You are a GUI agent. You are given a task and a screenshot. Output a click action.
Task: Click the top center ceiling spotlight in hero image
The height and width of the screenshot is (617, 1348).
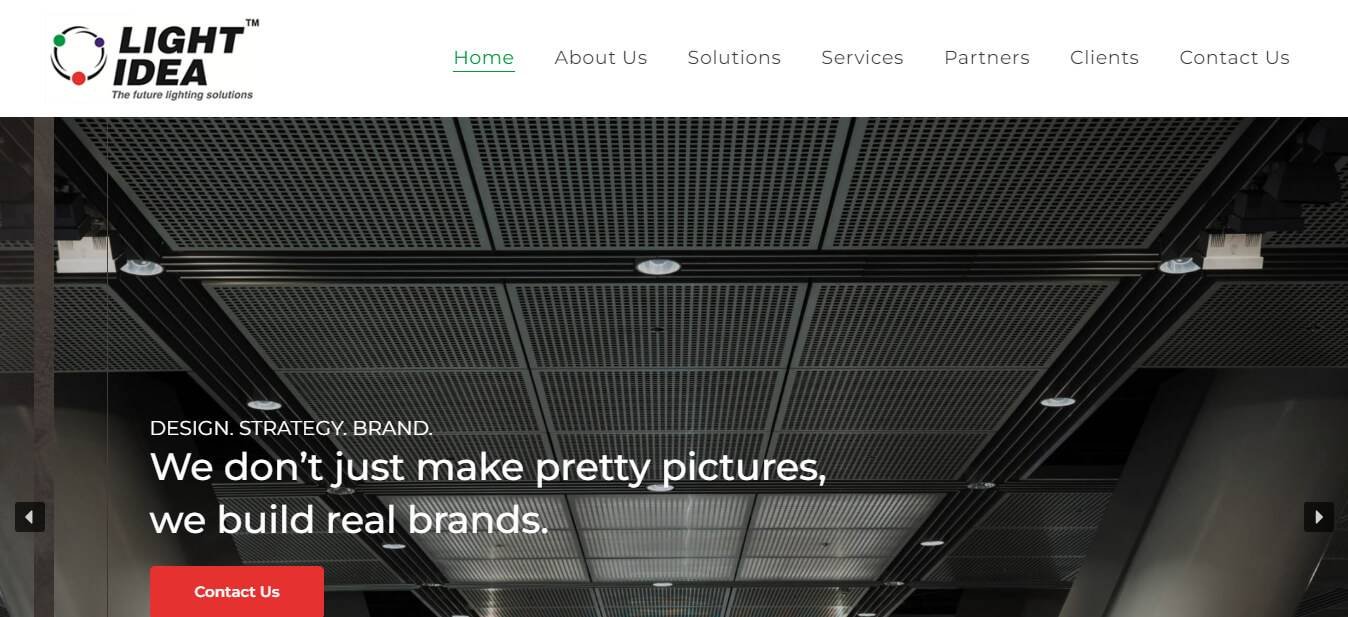(658, 266)
